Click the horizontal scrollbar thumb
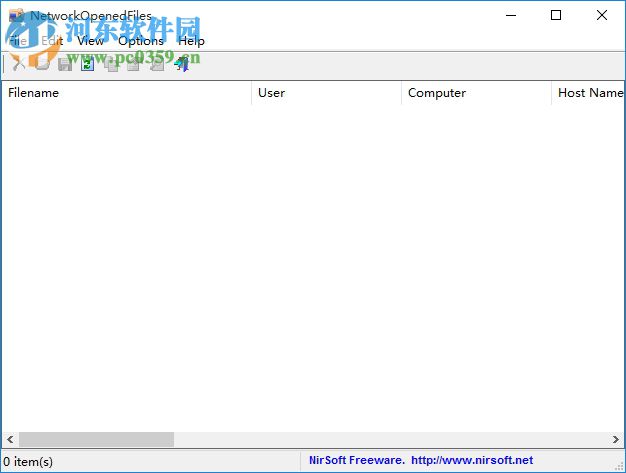 (96, 439)
